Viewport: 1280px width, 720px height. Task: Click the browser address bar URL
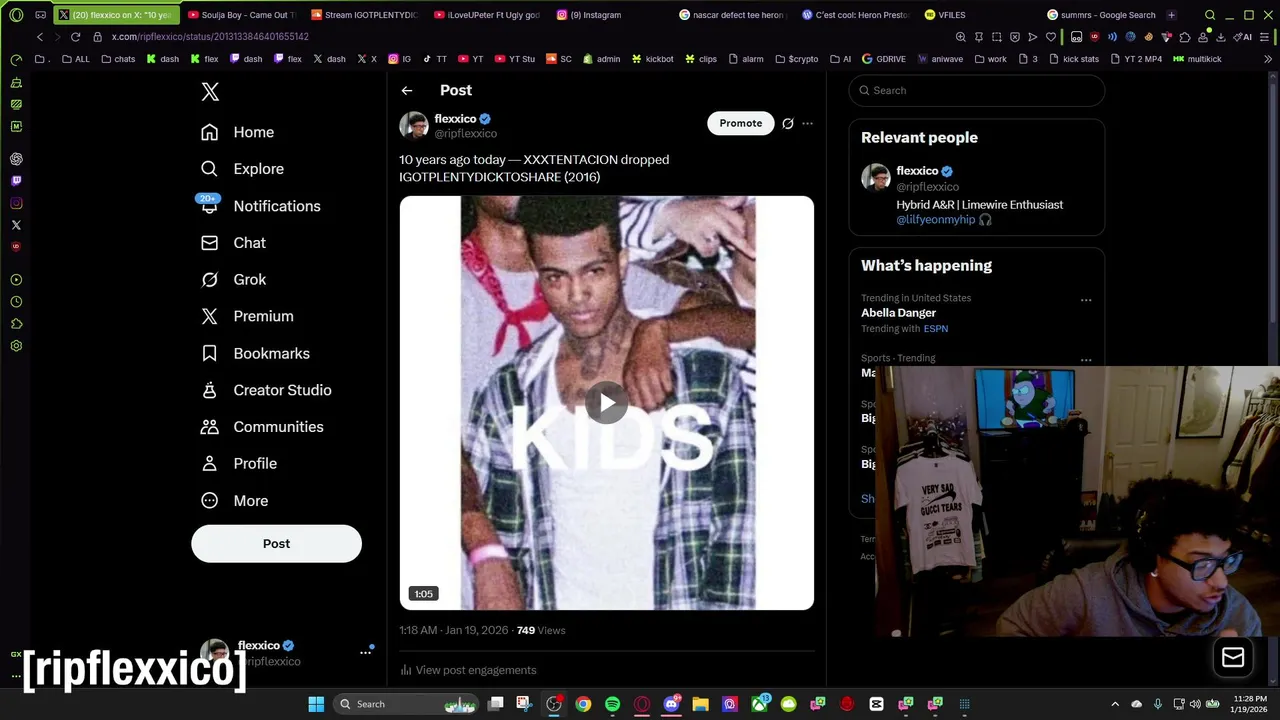tap(210, 37)
